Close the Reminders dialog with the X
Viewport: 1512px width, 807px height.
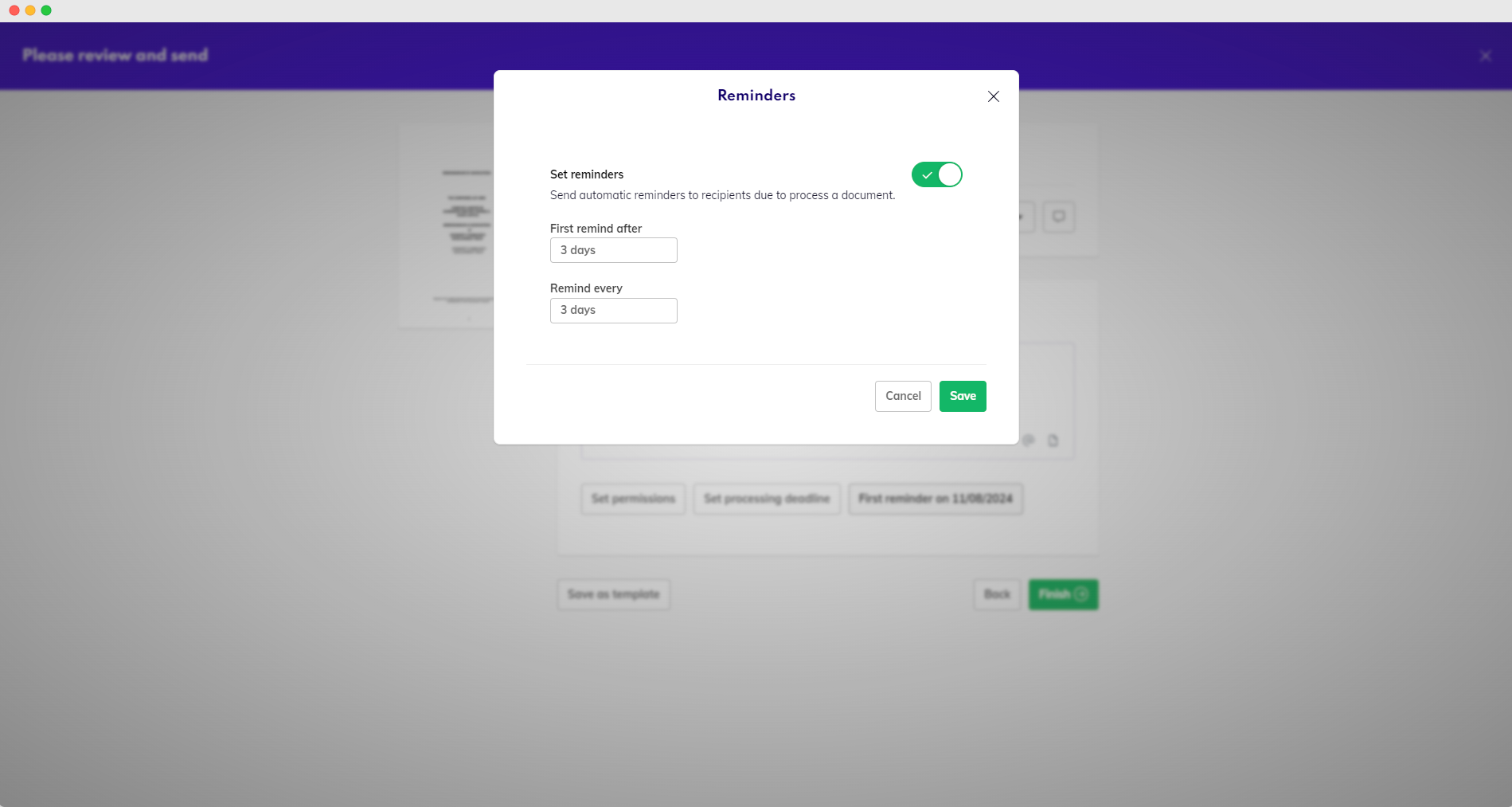tap(993, 96)
